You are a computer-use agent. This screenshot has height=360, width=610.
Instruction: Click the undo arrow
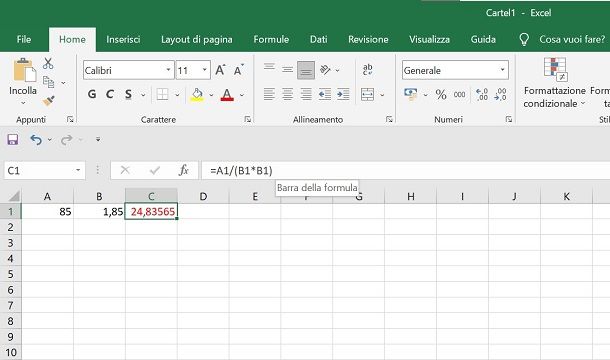36,139
